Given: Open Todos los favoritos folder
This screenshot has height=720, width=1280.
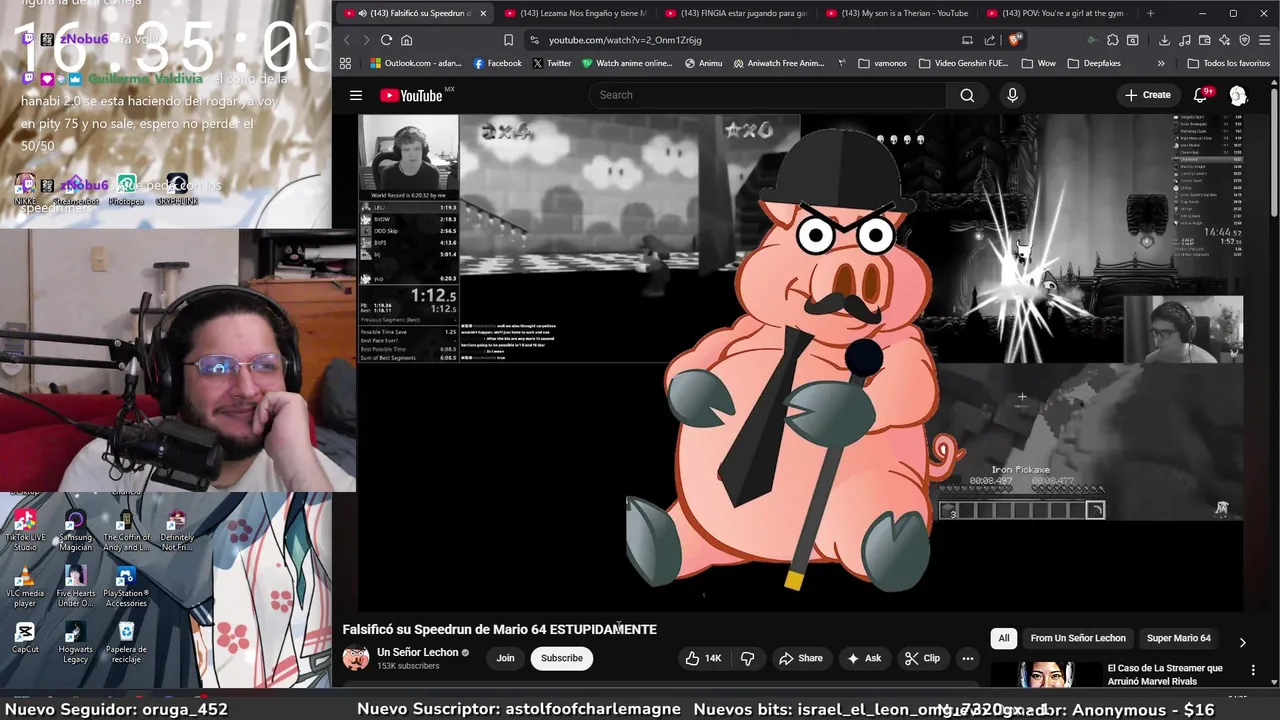Looking at the screenshot, I should click(x=1229, y=63).
